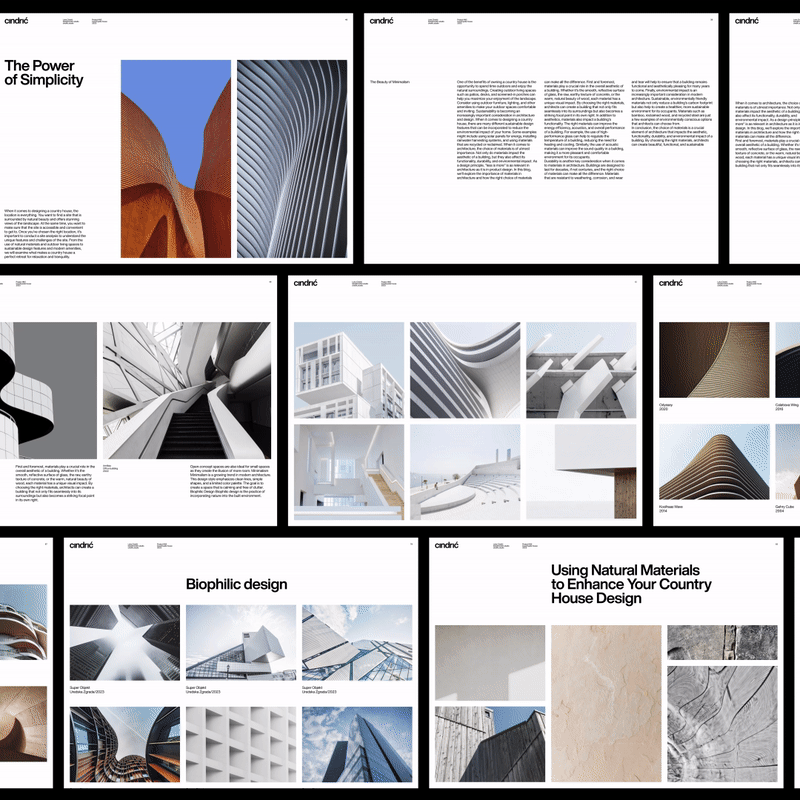Screen dimensions: 800x800
Task: Open the menu icon on The Power of Simplicity page
Action: [344, 19]
